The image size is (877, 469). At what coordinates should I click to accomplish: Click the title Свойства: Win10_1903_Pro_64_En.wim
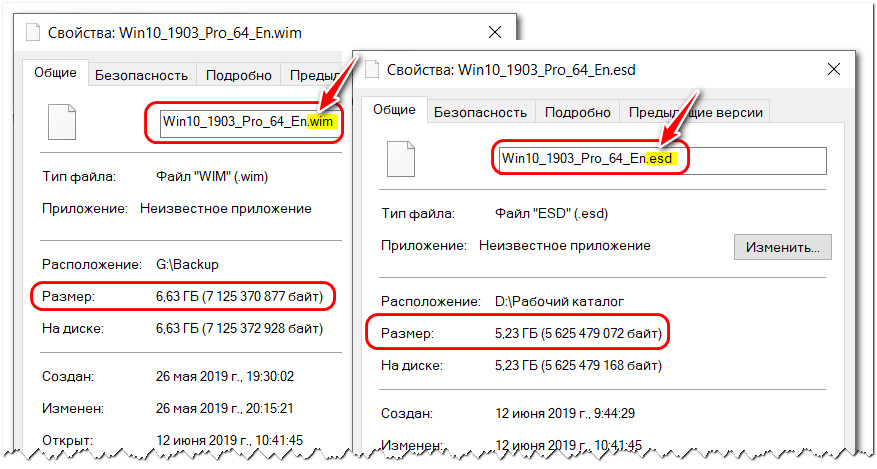click(175, 33)
